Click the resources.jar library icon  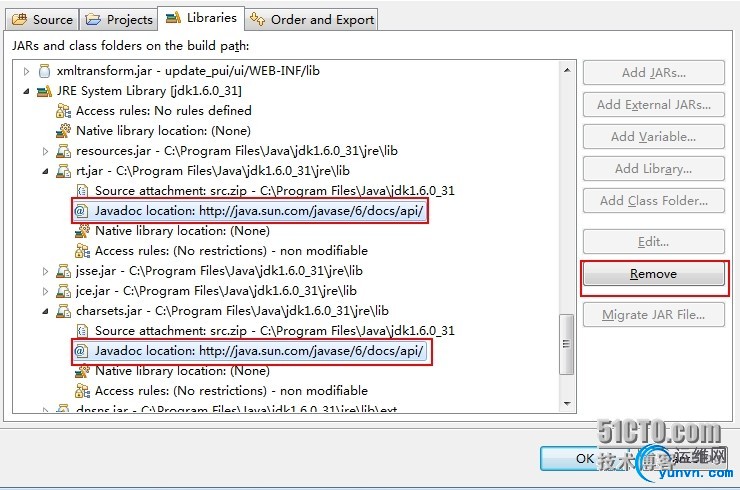[63, 151]
